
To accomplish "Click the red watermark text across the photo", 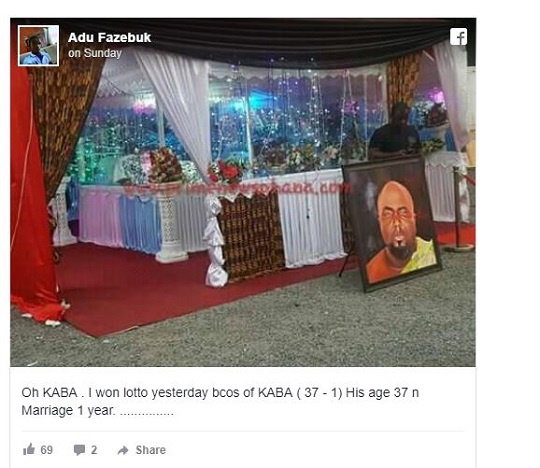I will point(238,189).
